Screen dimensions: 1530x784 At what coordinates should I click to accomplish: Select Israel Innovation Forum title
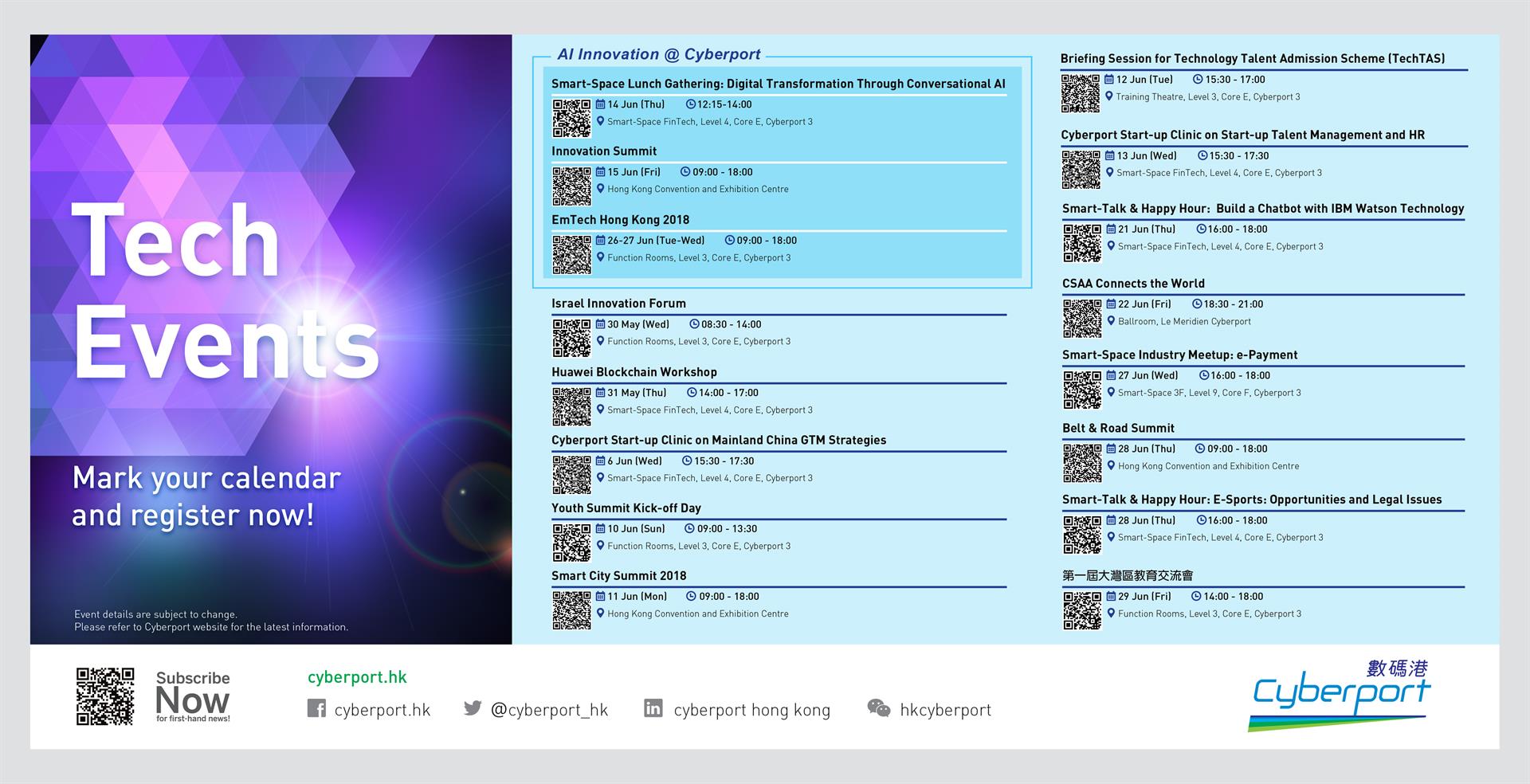point(618,304)
